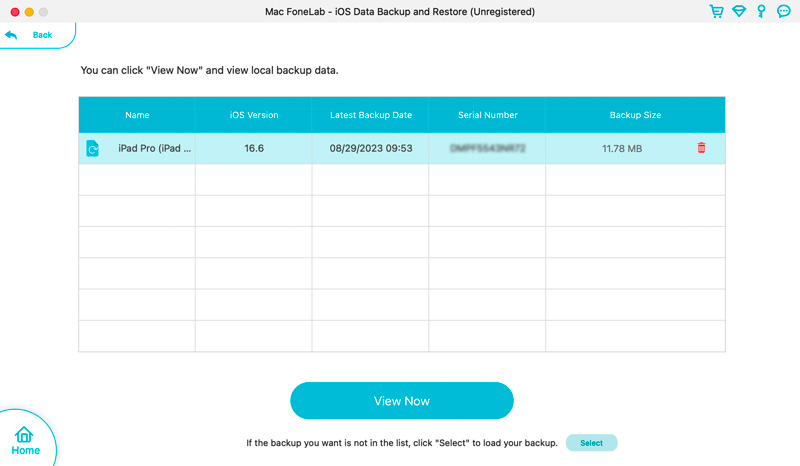Click the Back arrow icon
Viewport: 800px width, 466px height.
[11, 35]
